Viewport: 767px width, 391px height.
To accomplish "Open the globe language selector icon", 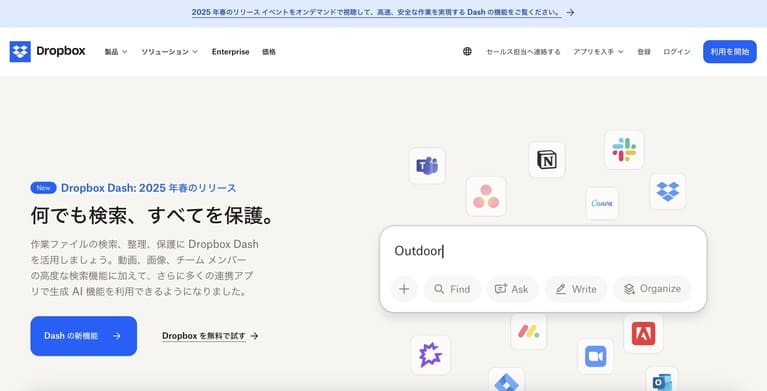I will (467, 51).
